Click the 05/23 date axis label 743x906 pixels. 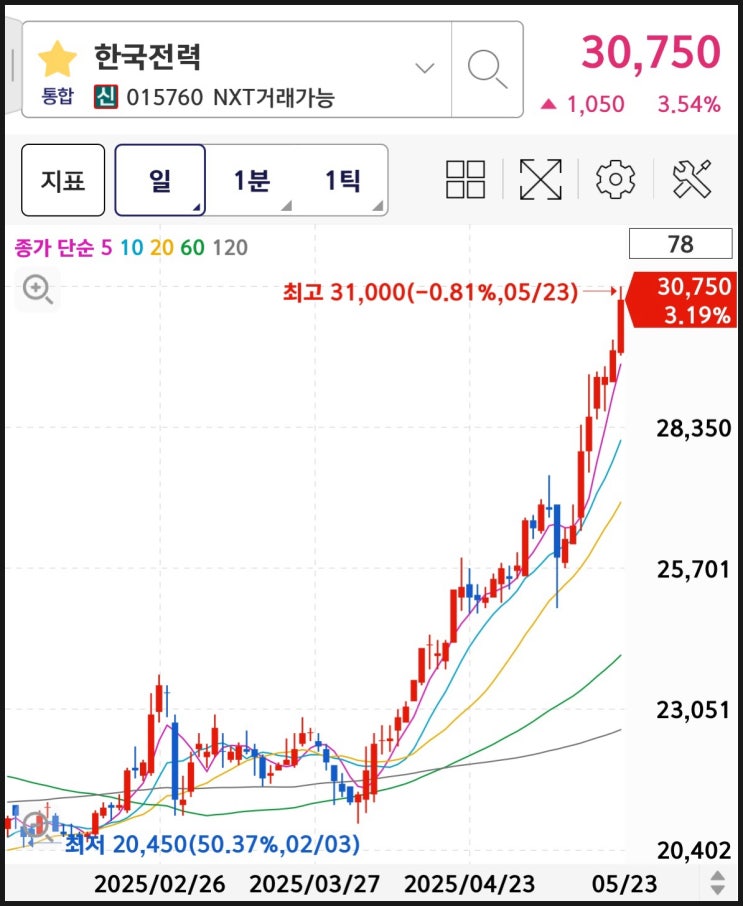[624, 884]
